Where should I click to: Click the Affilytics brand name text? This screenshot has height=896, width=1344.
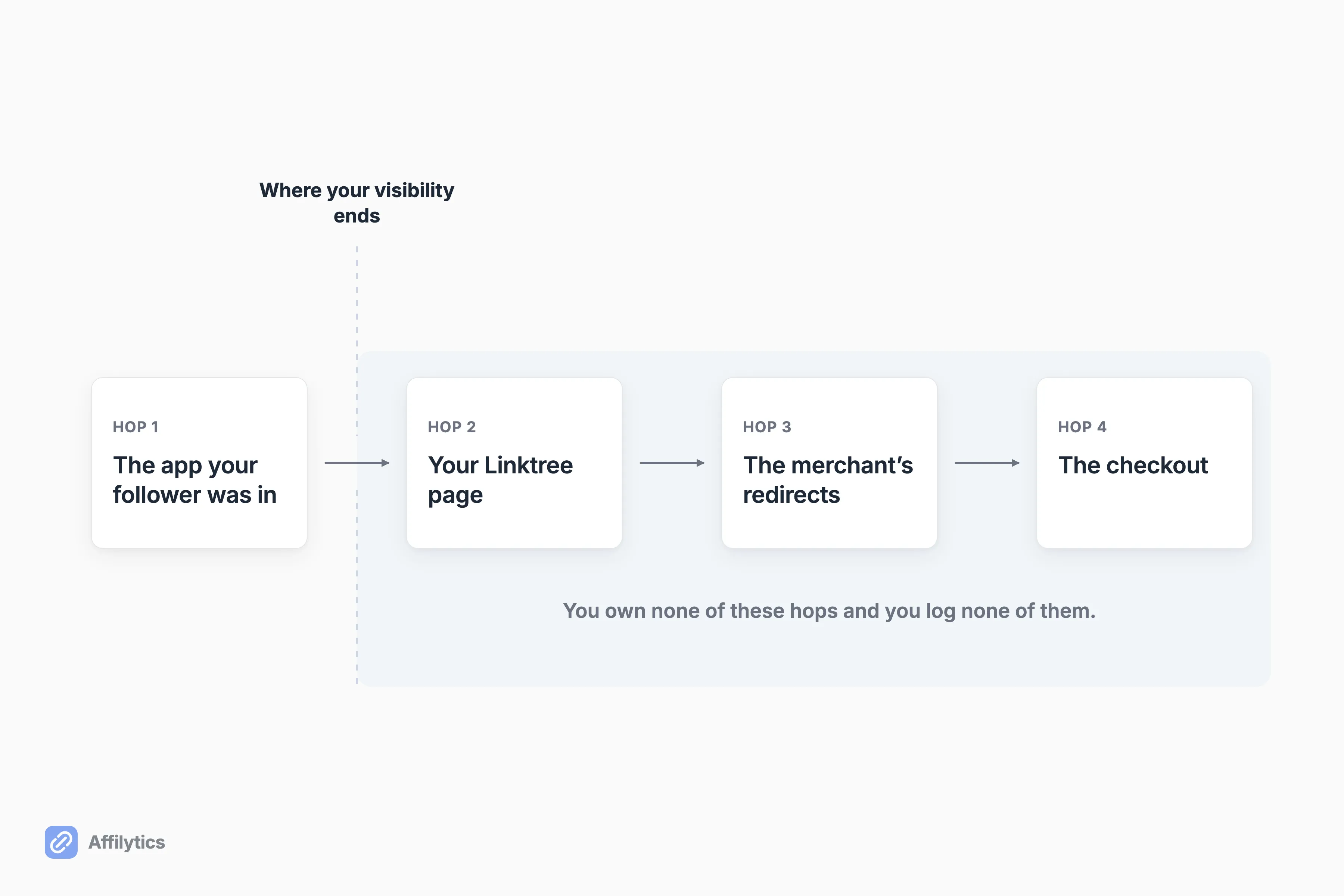click(126, 842)
